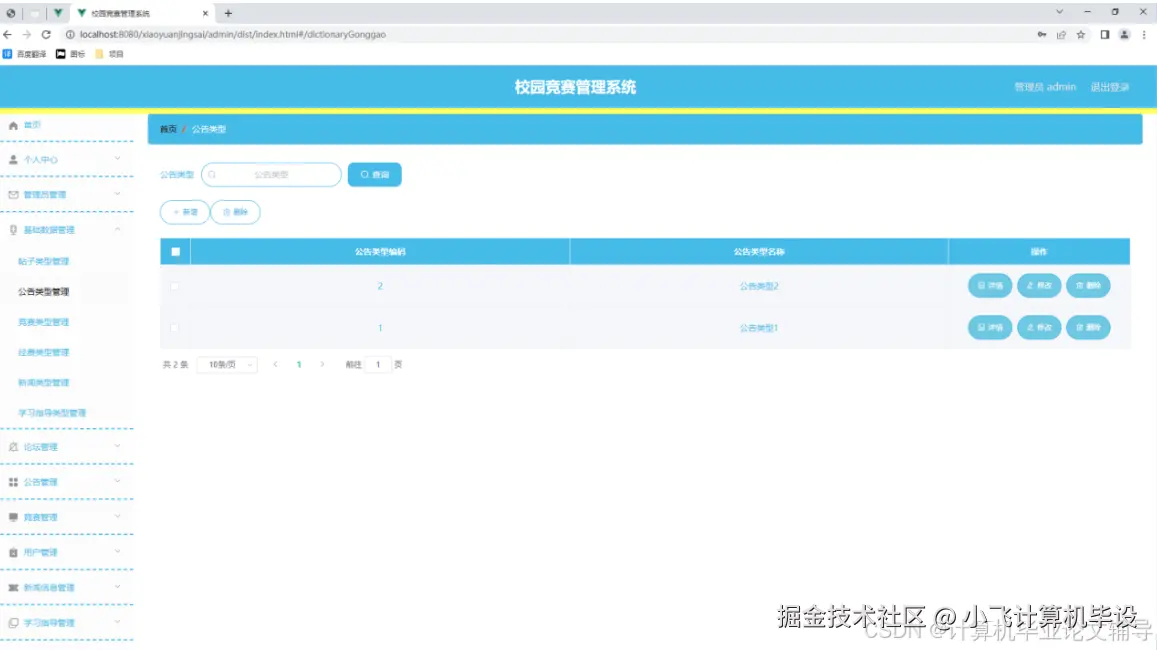Screen dimensions: 1157x650
Task: Click the 个人中心 person icon
Action: [x=14, y=158]
